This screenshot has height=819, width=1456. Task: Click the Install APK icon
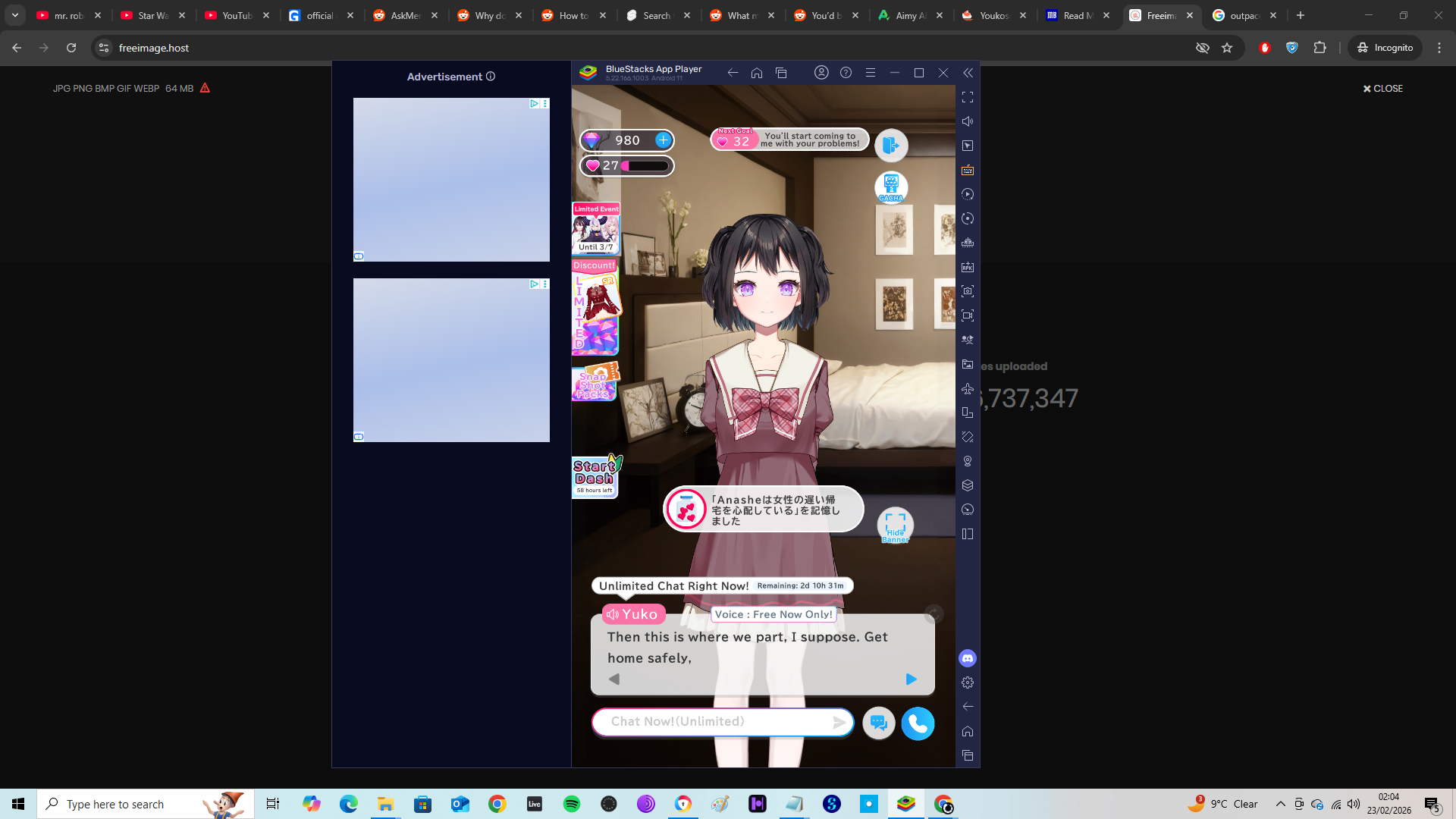[968, 267]
